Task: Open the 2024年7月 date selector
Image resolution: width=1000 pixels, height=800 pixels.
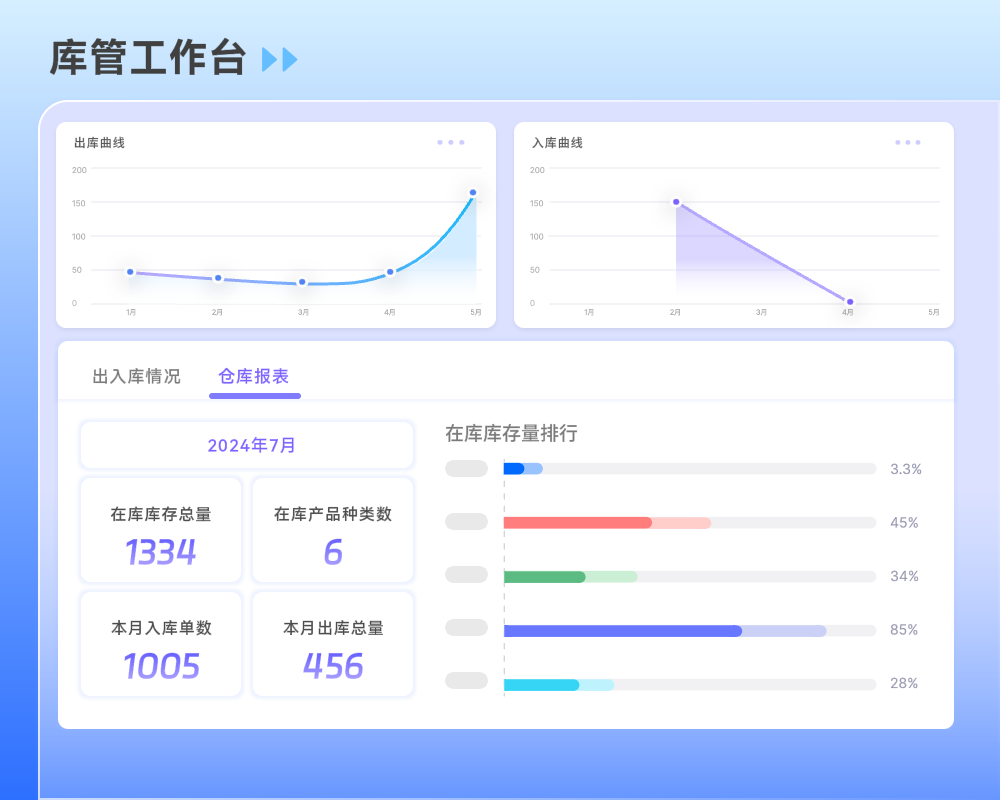Action: coord(249,444)
